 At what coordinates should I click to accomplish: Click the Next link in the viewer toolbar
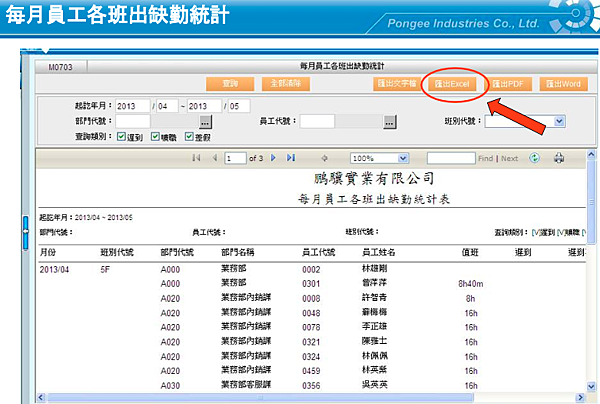[509, 158]
